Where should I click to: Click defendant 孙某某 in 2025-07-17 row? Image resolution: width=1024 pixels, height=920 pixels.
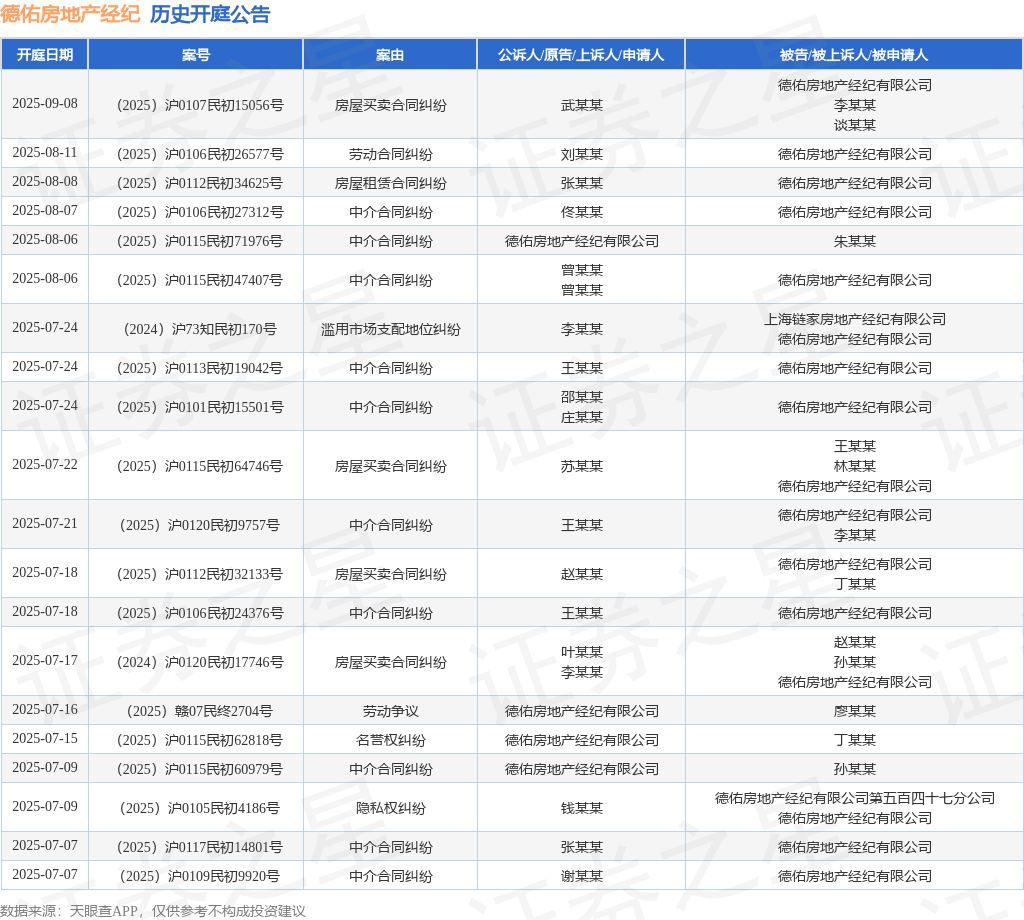click(x=854, y=662)
